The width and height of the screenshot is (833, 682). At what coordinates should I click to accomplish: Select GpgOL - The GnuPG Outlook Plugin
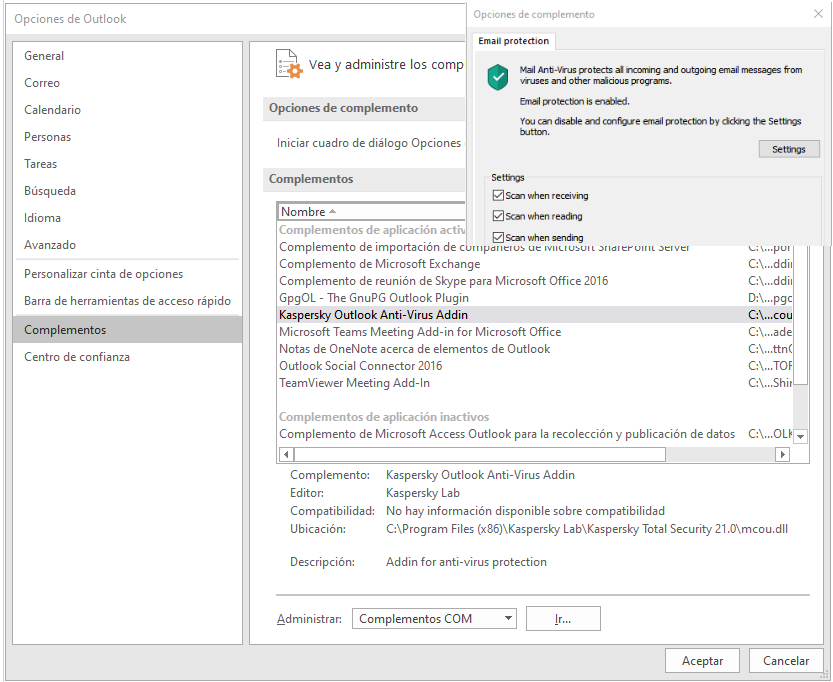(536, 298)
